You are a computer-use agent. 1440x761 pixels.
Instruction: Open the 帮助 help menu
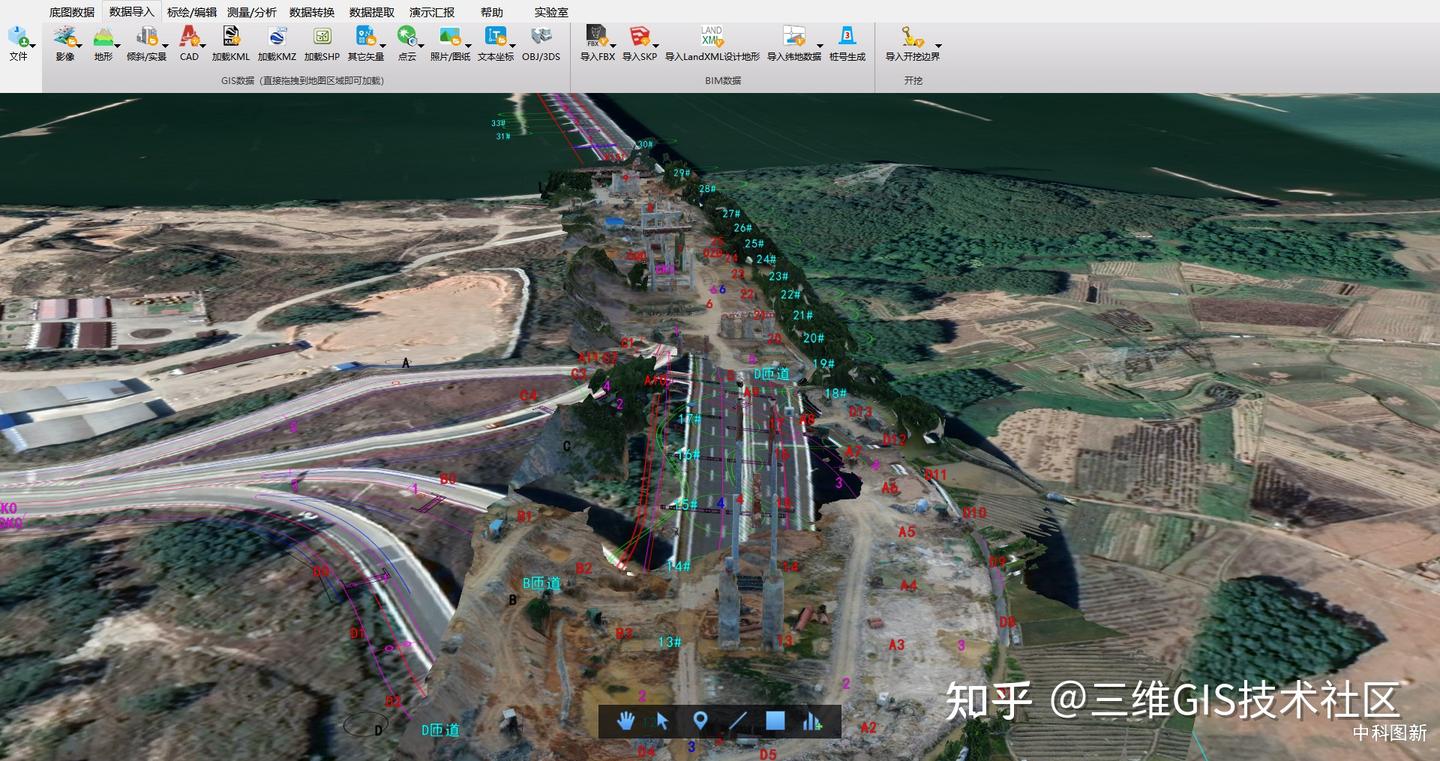[490, 12]
